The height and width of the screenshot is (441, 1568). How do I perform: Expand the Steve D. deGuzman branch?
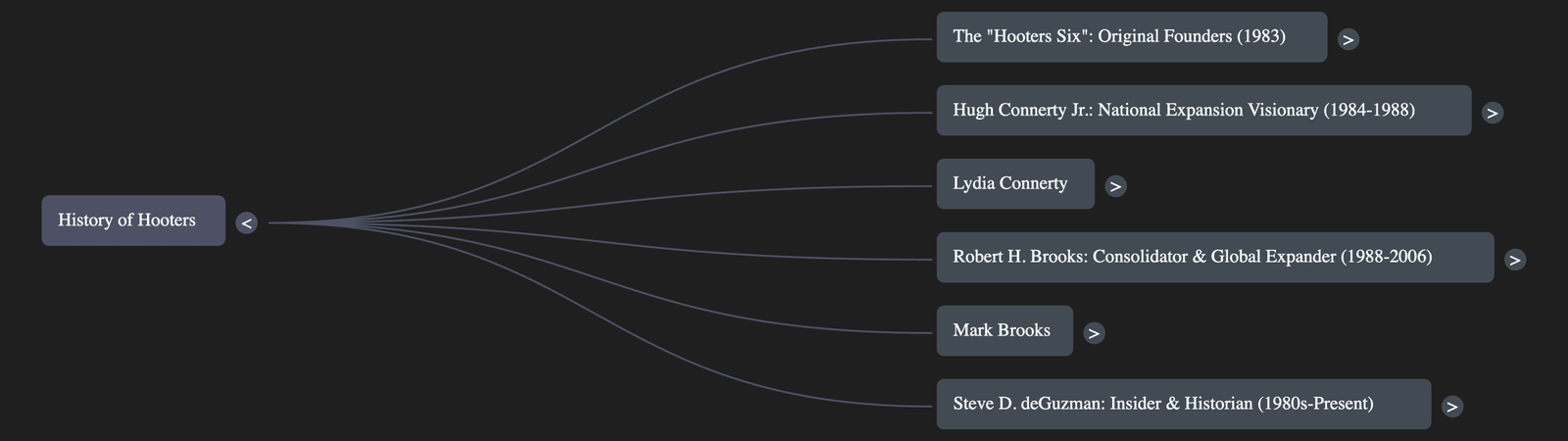[1452, 406]
